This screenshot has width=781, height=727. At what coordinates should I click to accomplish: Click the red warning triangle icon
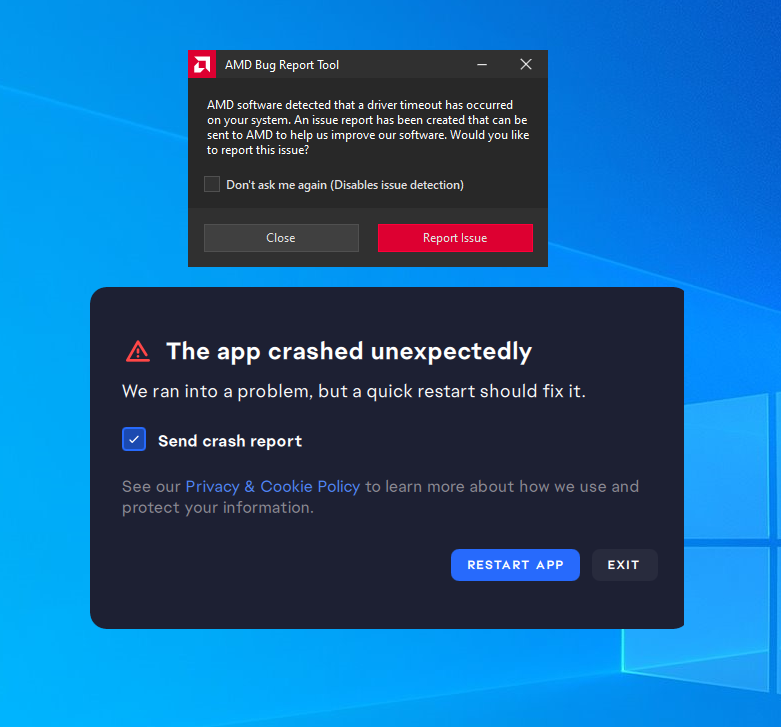(138, 352)
